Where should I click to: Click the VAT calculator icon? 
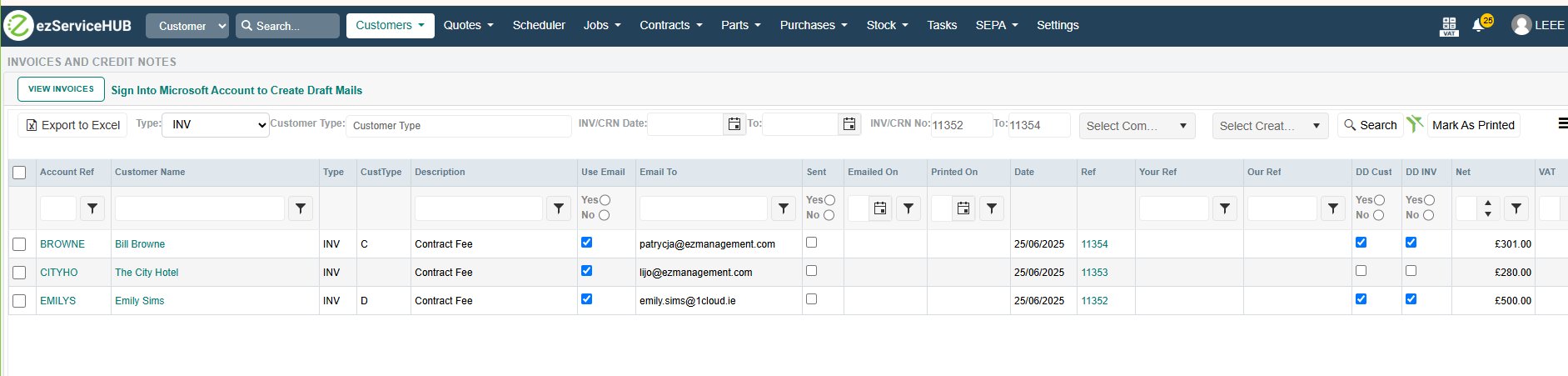point(1449,26)
